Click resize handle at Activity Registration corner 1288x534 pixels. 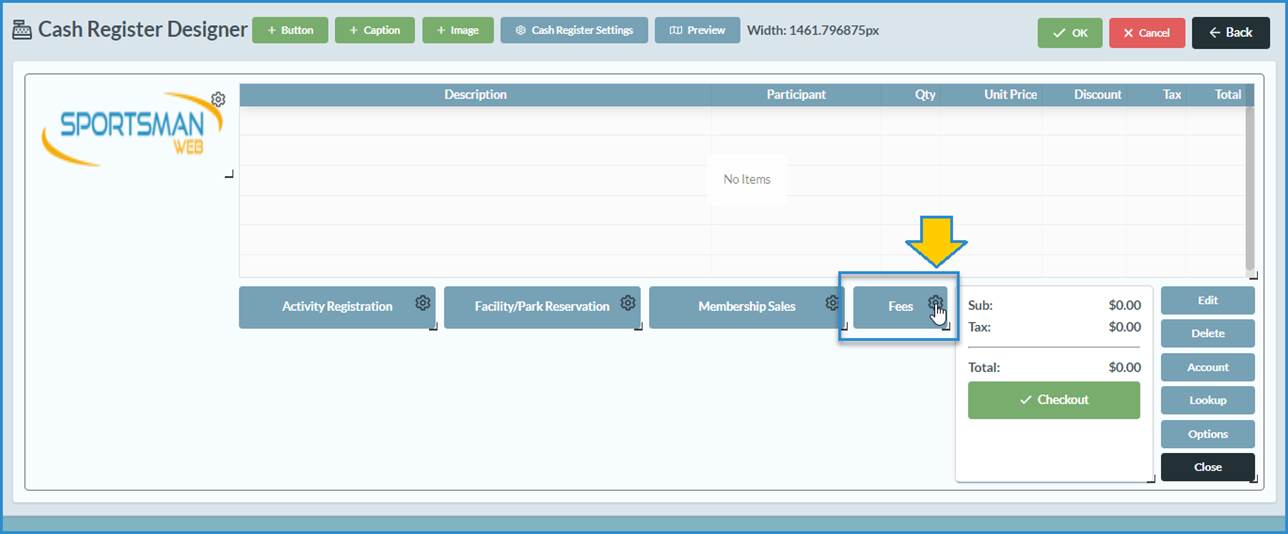[433, 326]
